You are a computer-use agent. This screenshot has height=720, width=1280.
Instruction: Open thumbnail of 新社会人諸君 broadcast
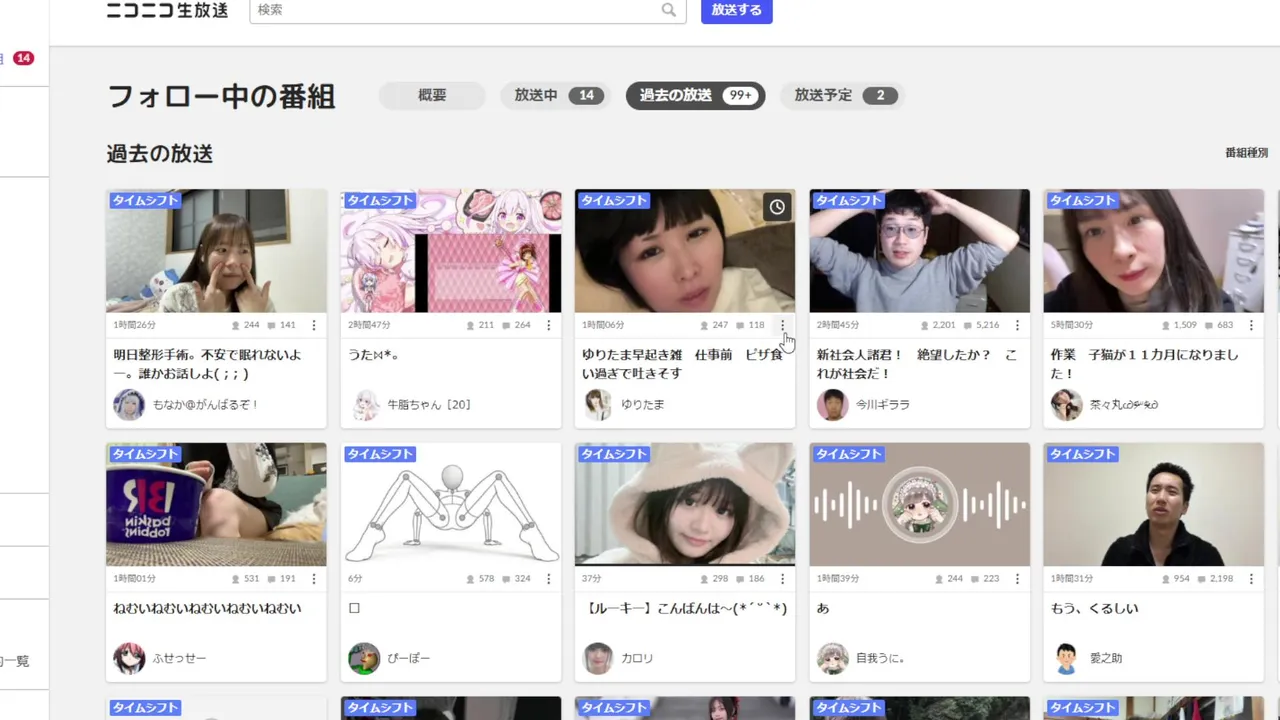pyautogui.click(x=919, y=251)
